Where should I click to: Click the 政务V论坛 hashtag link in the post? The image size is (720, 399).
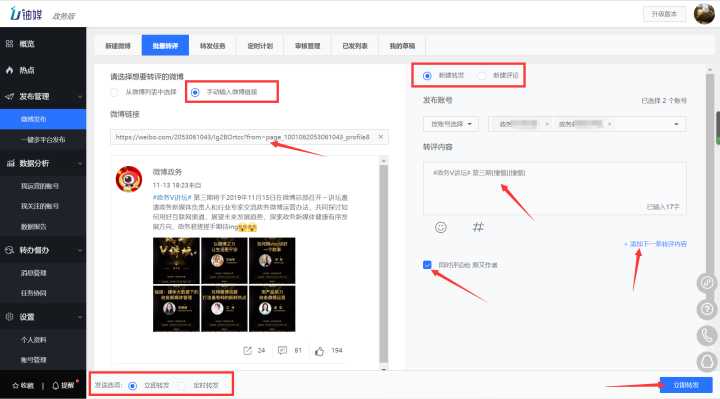point(172,197)
